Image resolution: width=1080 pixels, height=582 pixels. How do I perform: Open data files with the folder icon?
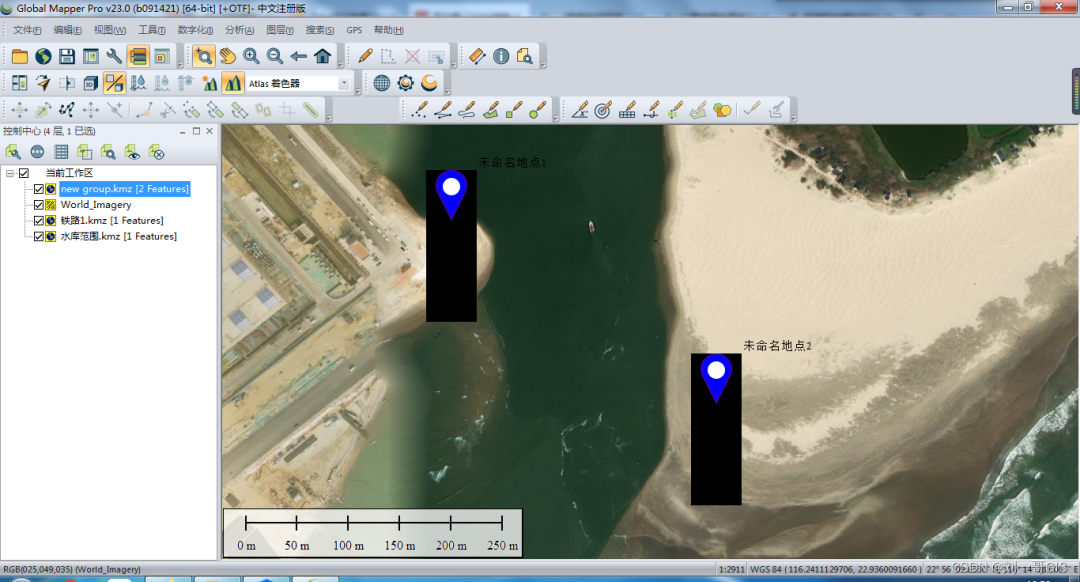click(19, 56)
